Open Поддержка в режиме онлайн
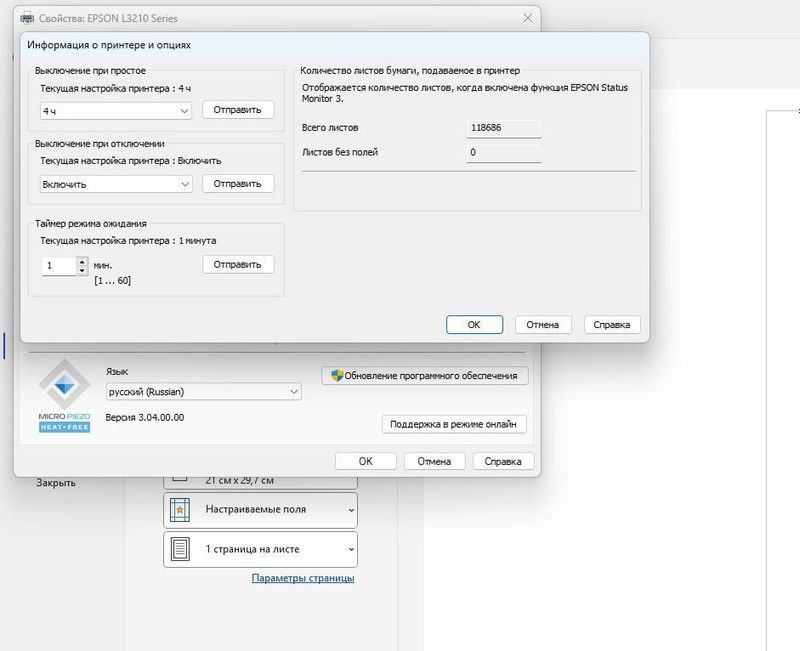 pos(454,424)
